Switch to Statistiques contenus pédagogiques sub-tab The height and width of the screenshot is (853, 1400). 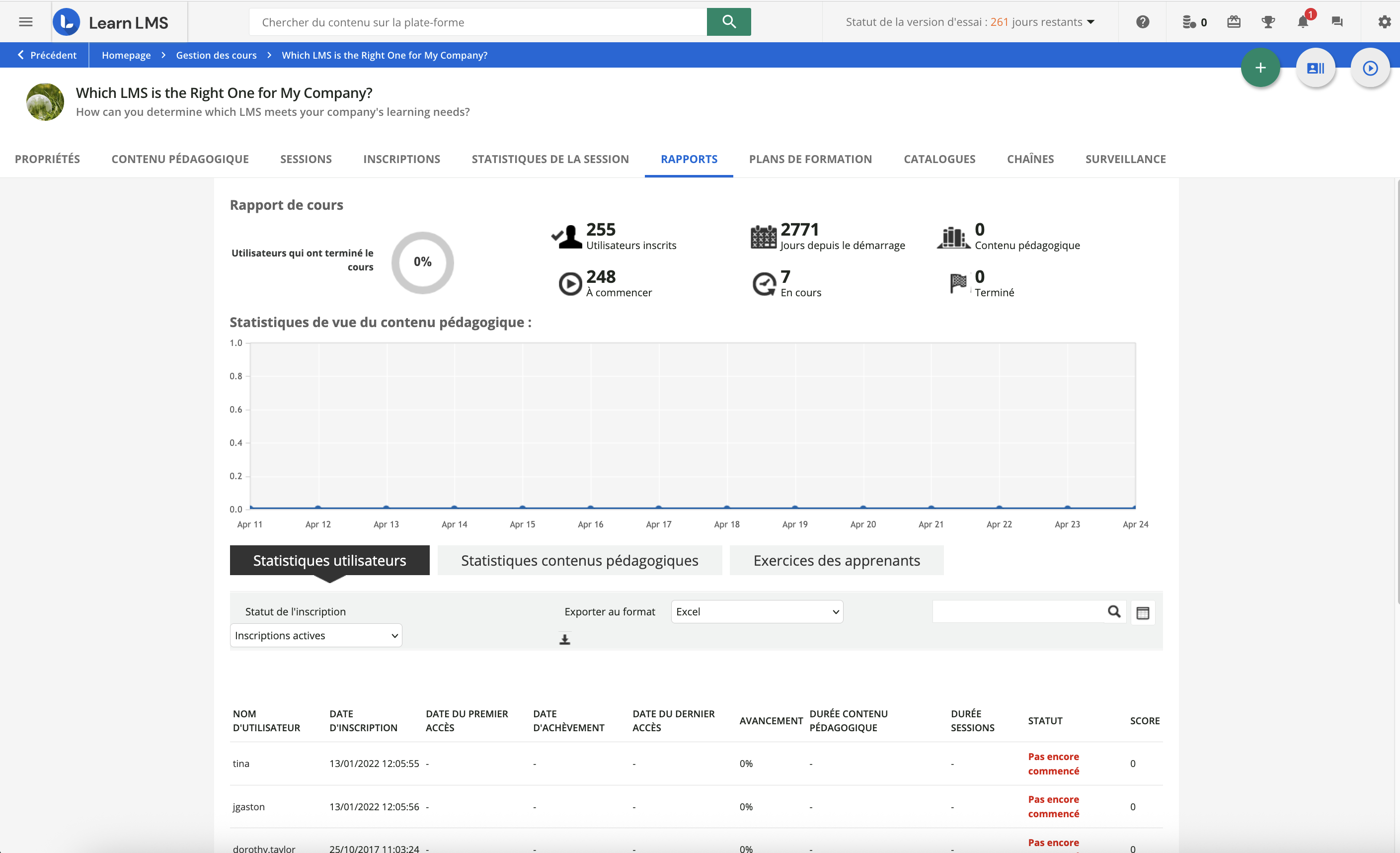[x=580, y=561]
